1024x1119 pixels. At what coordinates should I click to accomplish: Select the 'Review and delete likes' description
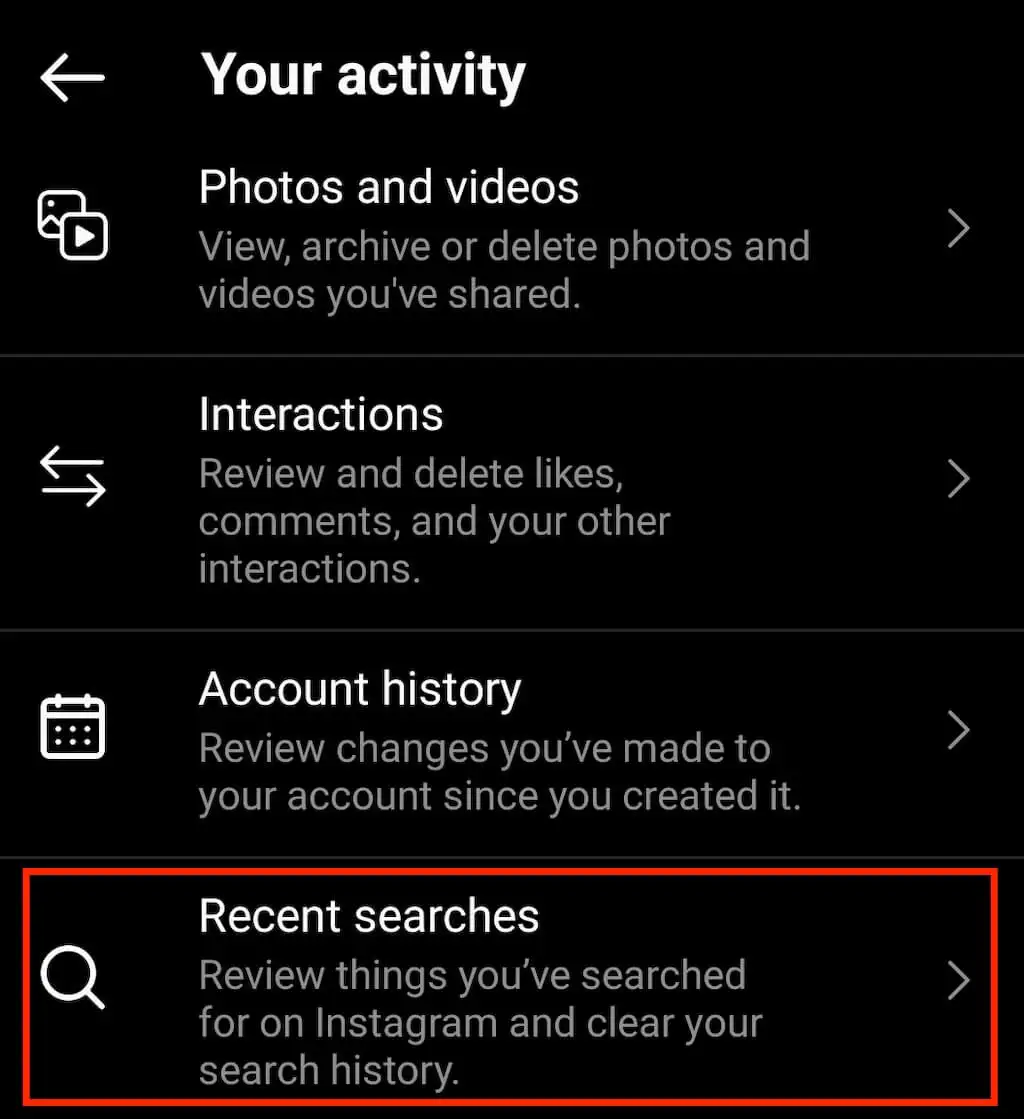point(435,521)
